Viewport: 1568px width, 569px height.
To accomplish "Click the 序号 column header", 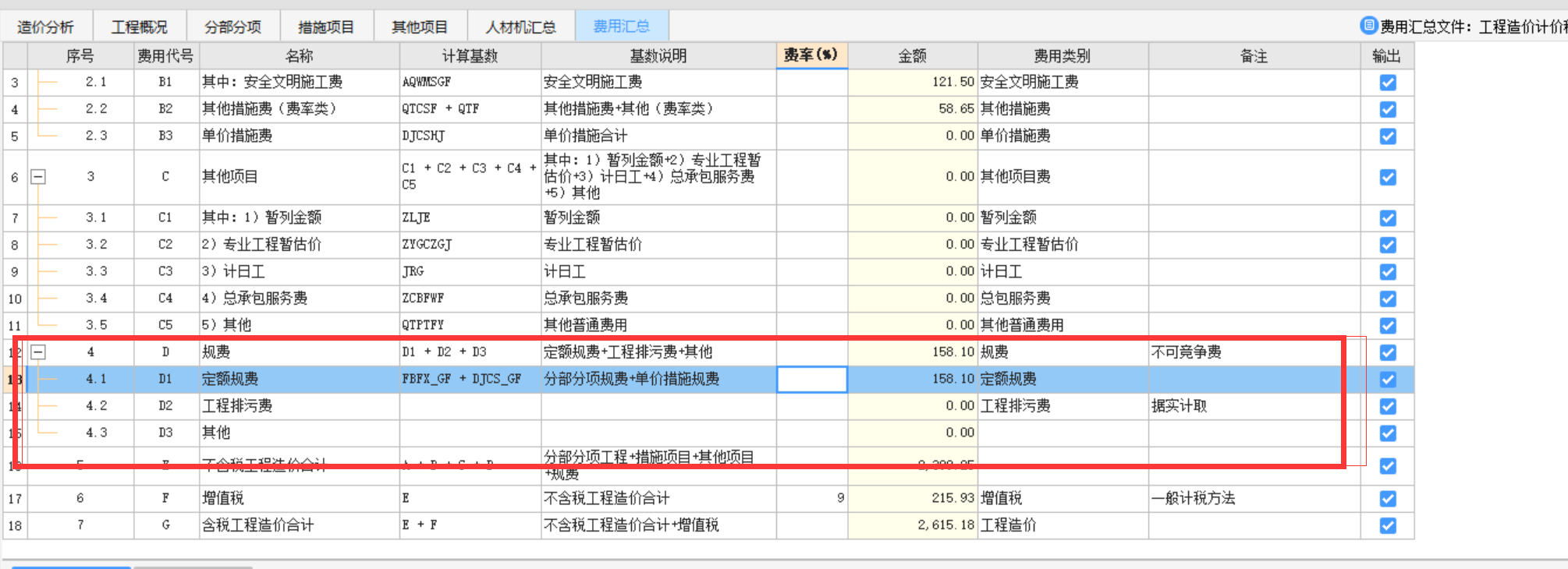I will pyautogui.click(x=80, y=55).
